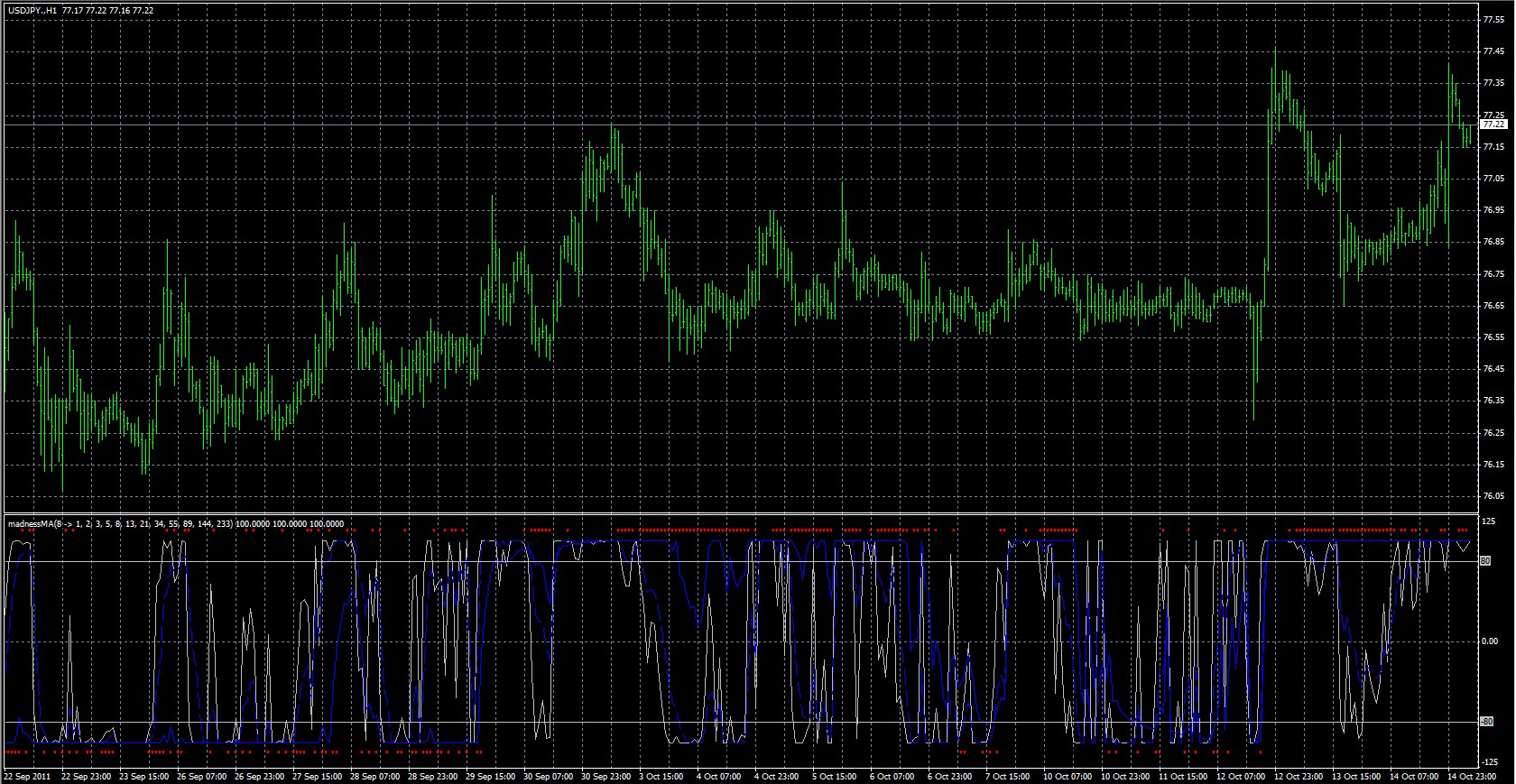Click the 76.85 price axis label

tap(1493, 242)
